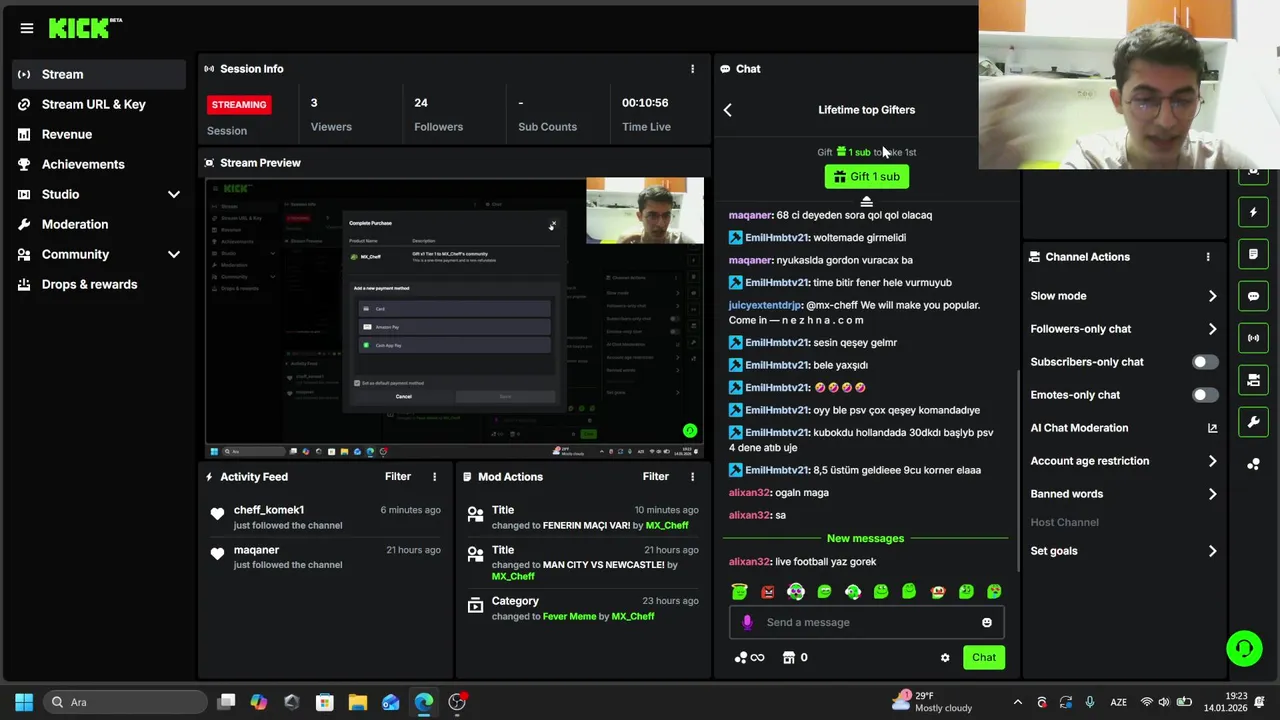Click the three-dots cluster sidebar icon

(1253, 464)
